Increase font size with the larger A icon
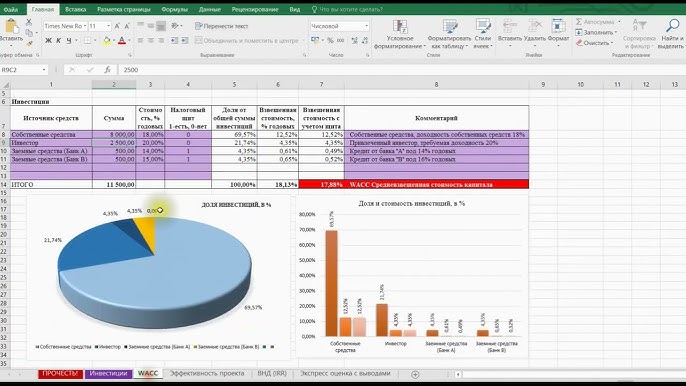Image resolution: width=686 pixels, height=386 pixels. click(117, 26)
